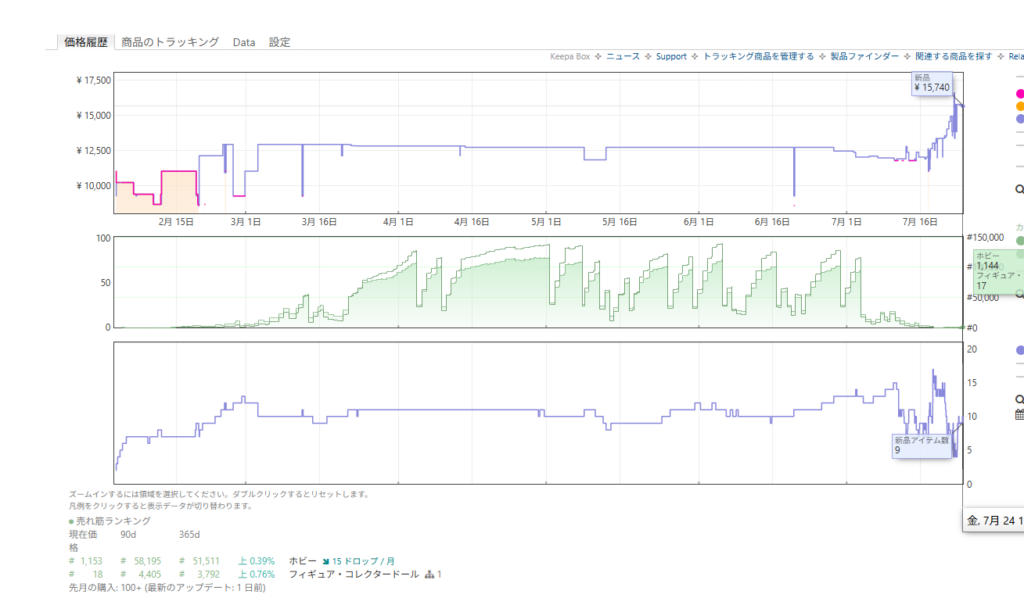Click the 5月 16日 date label
The height and width of the screenshot is (605, 1024).
coord(620,222)
